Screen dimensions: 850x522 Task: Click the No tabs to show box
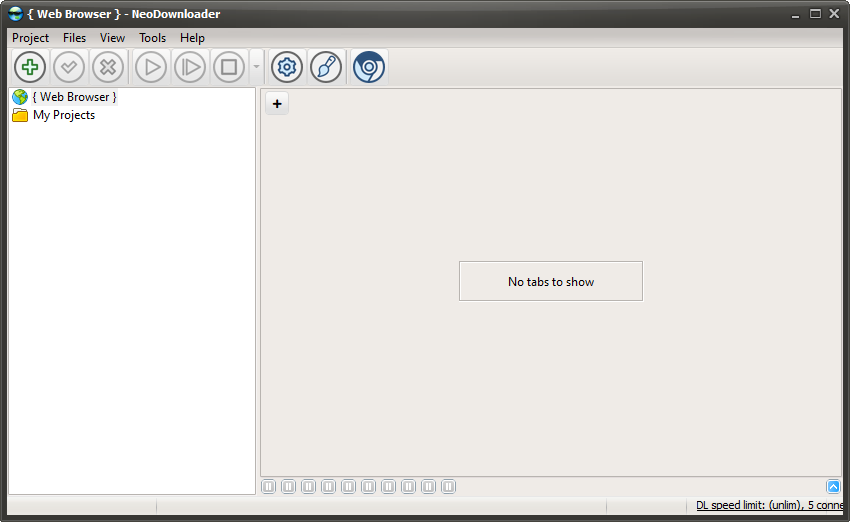(x=551, y=281)
